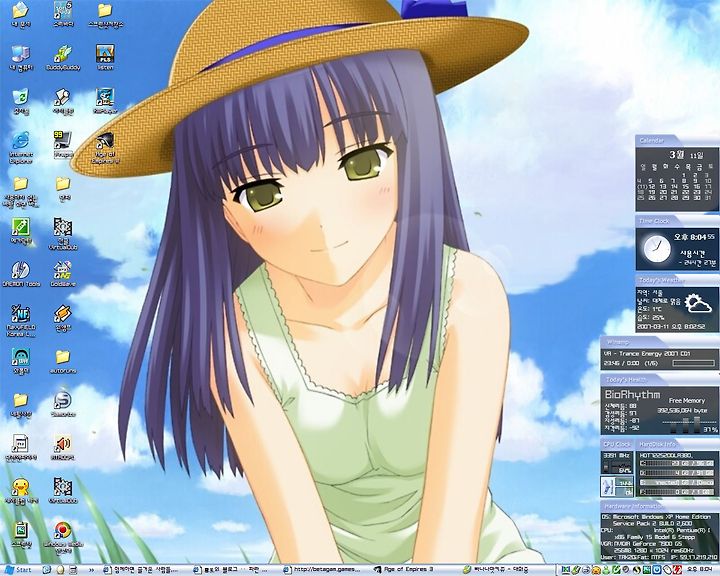Click the Today's Weather panel header

click(660, 280)
